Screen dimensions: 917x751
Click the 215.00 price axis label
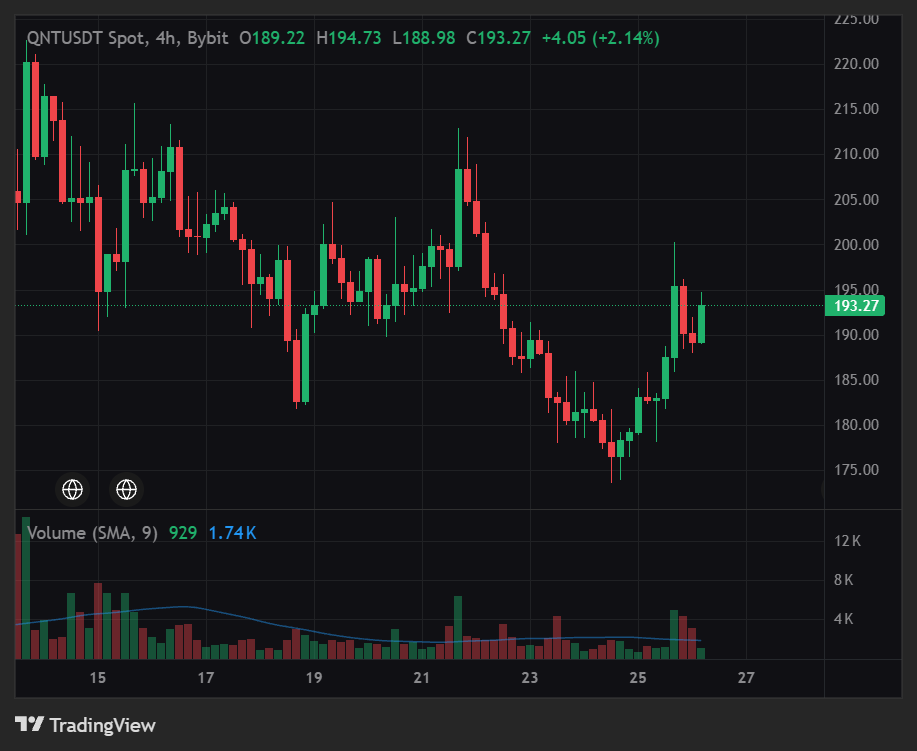(x=856, y=109)
